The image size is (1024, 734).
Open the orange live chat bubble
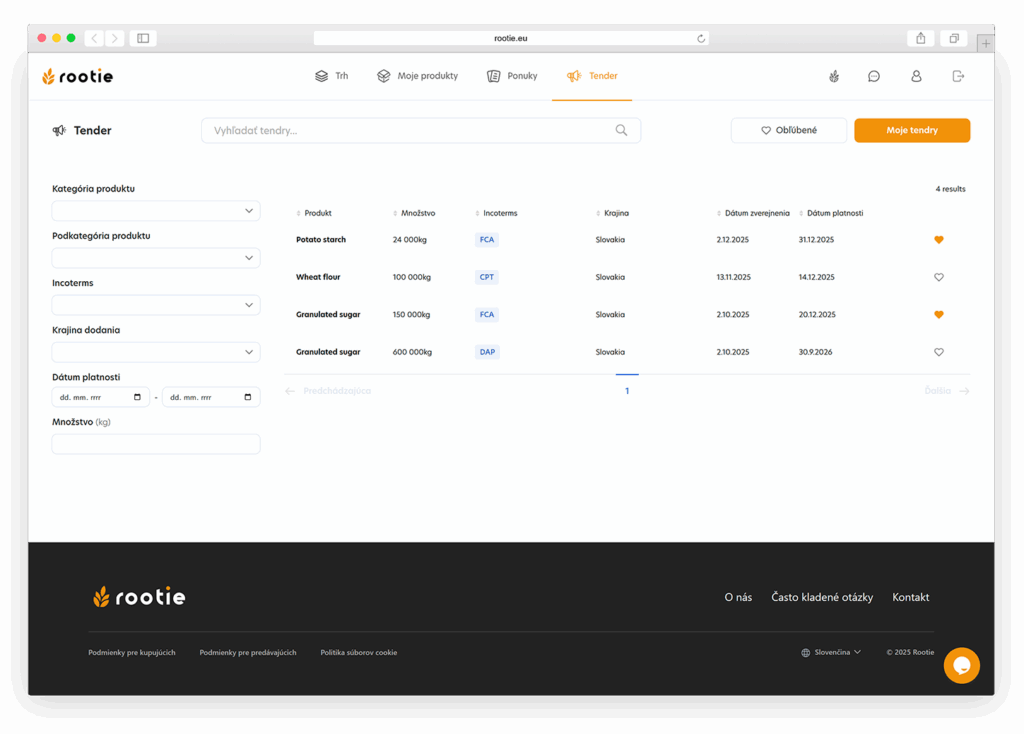click(x=961, y=665)
